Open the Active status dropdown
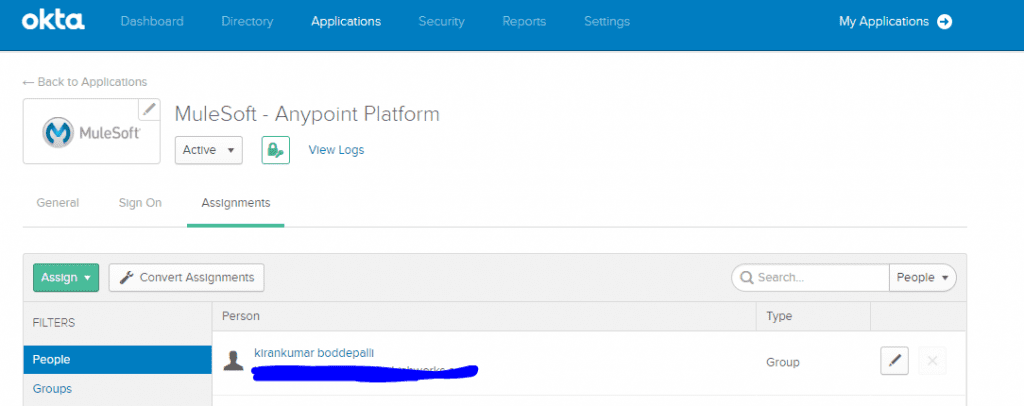 point(208,150)
